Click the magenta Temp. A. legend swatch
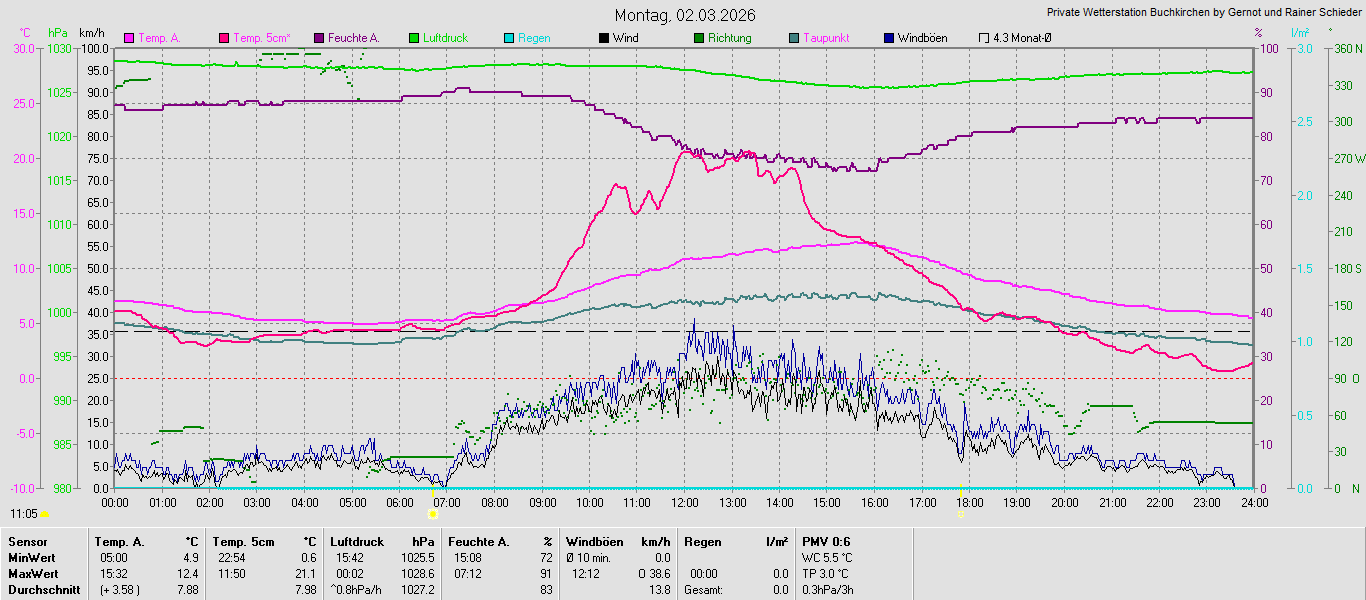1366x600 pixels. (x=129, y=38)
